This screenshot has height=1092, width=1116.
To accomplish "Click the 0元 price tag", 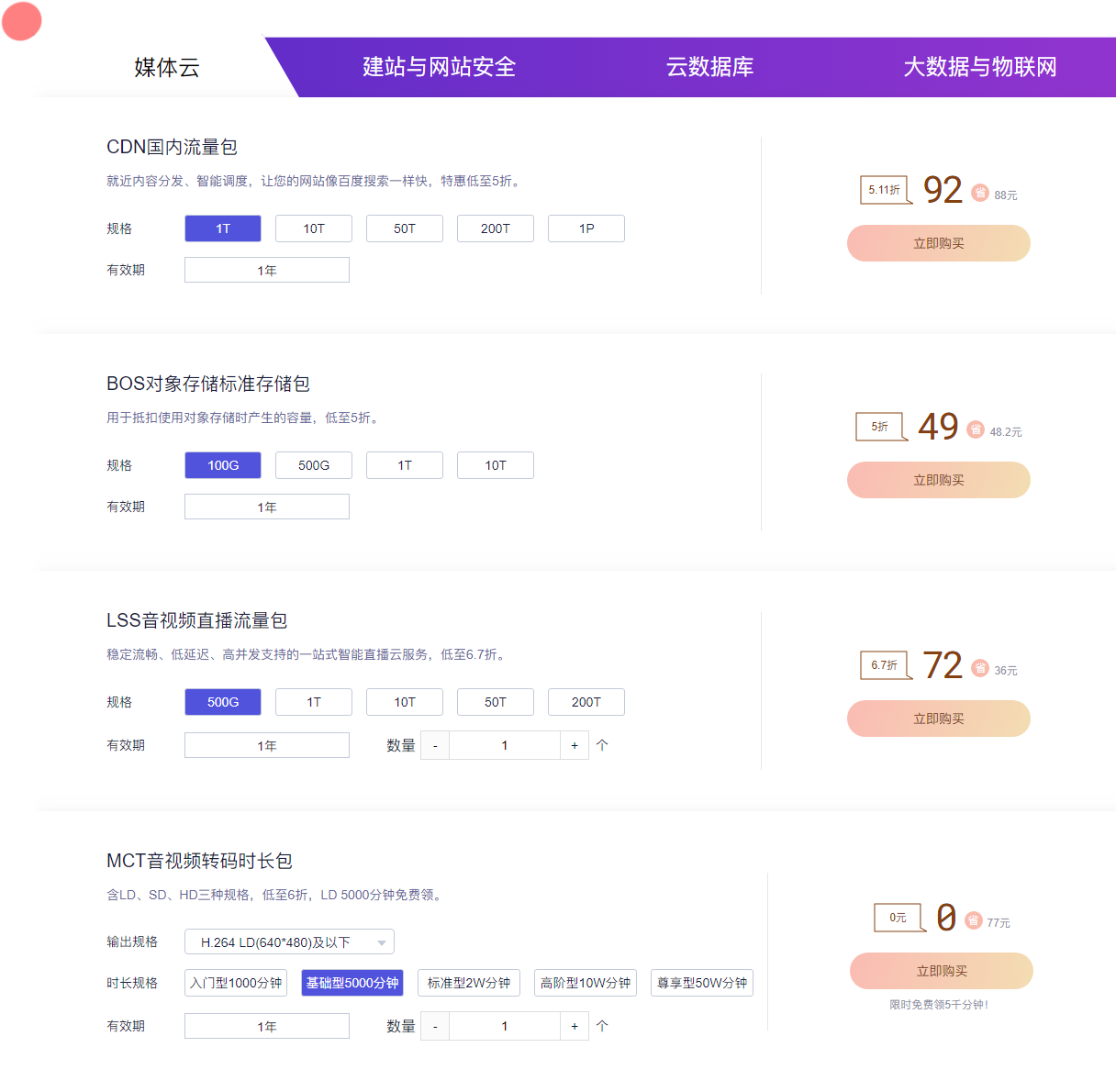I will click(x=899, y=918).
